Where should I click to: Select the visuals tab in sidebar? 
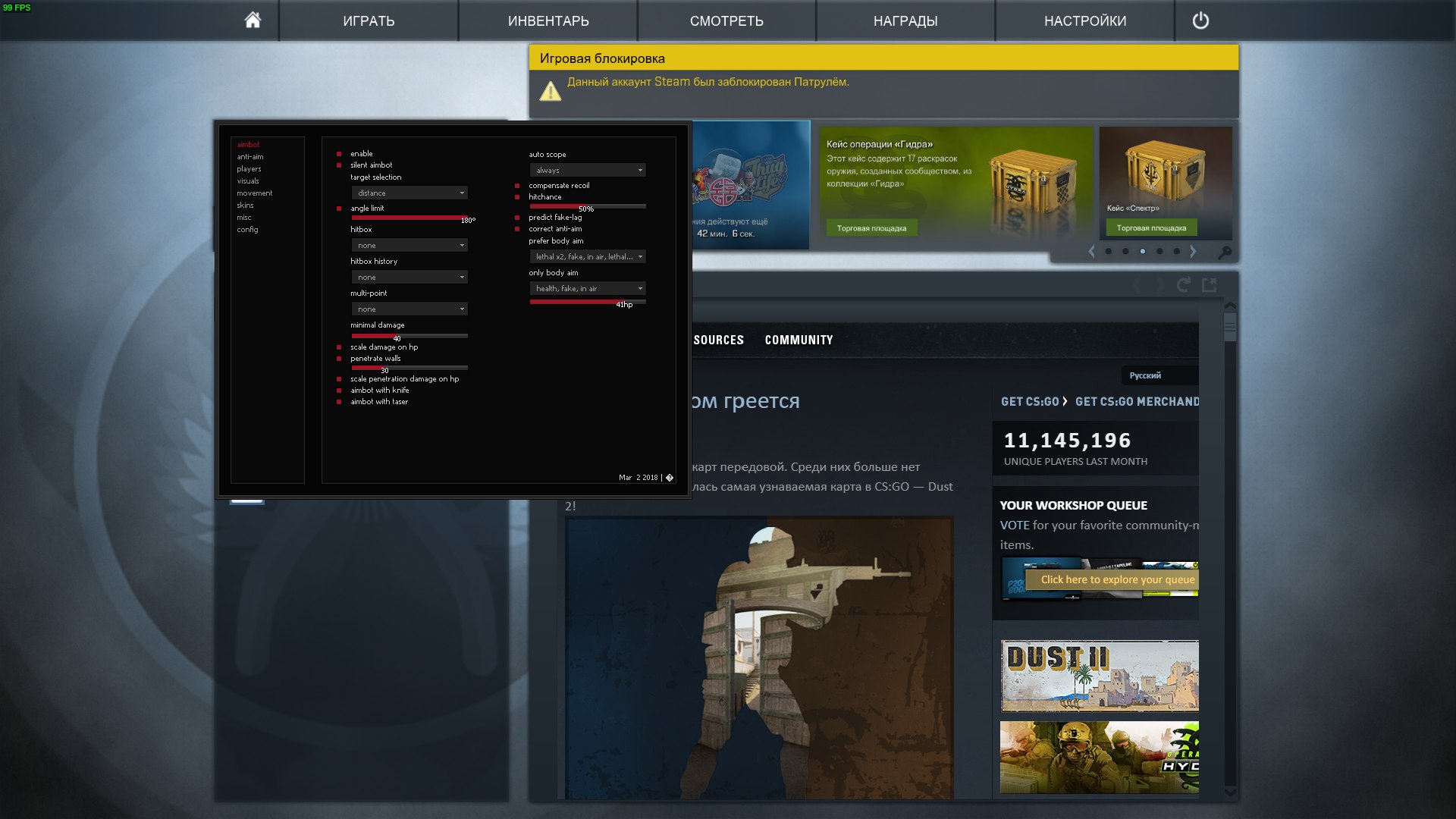(x=248, y=181)
